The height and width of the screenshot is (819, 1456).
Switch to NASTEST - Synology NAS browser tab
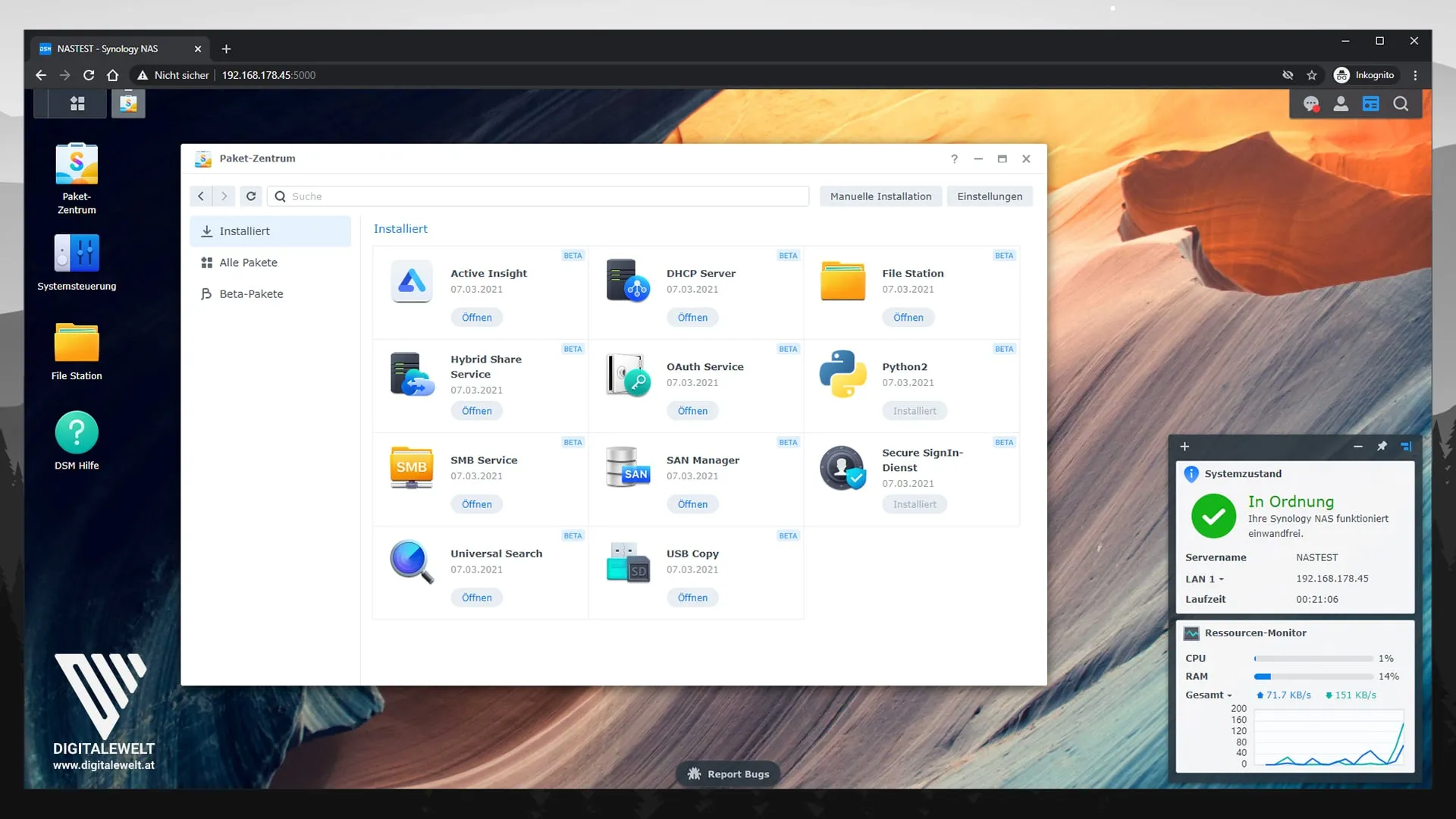coord(121,49)
